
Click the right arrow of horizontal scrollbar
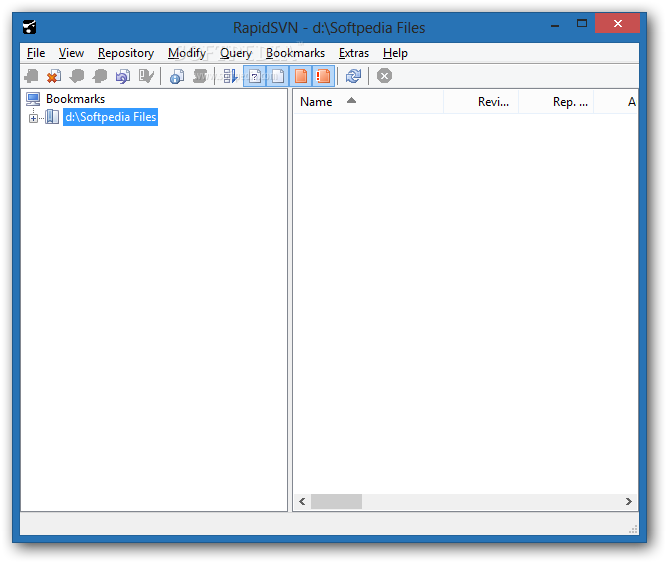pyautogui.click(x=629, y=502)
